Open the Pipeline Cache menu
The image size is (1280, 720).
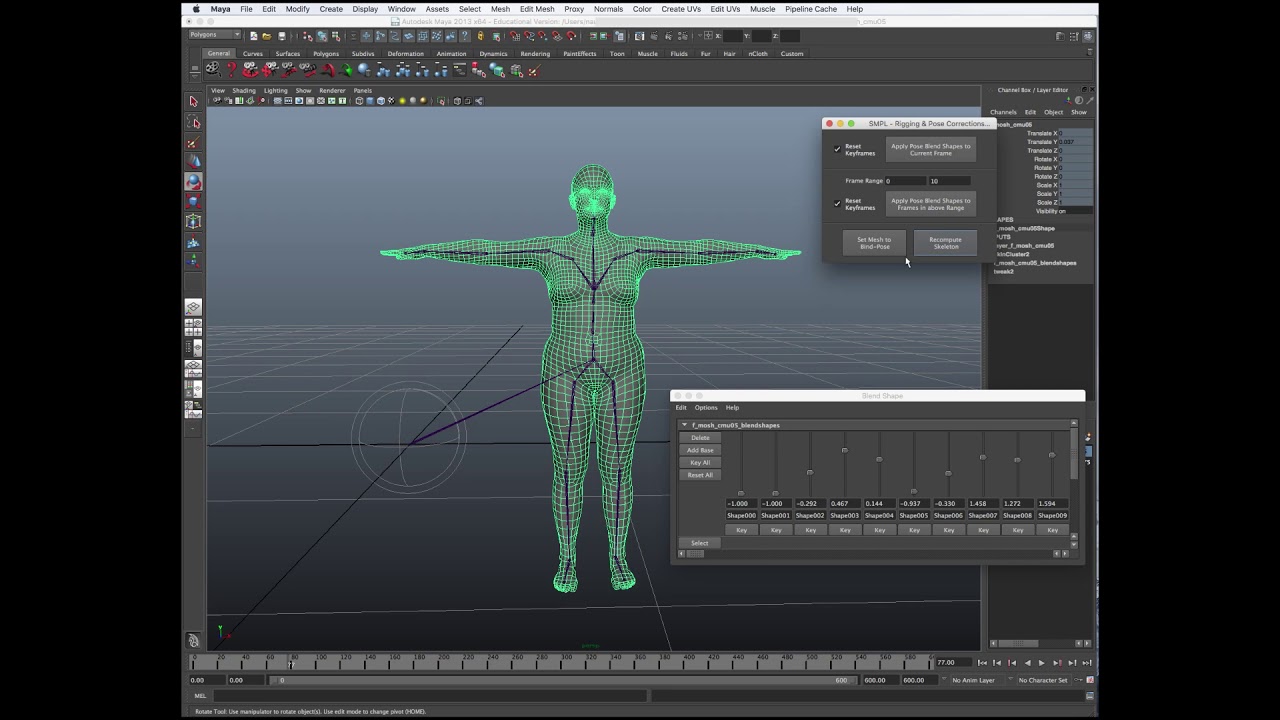coord(811,9)
